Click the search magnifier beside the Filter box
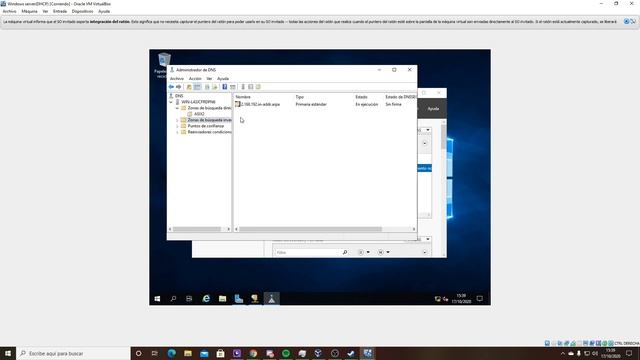 345,252
